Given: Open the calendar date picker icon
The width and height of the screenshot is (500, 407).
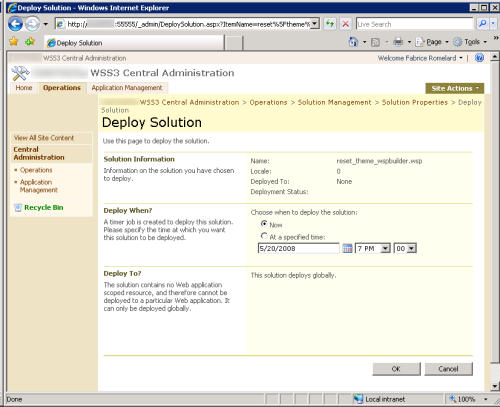Looking at the screenshot, I should point(347,248).
